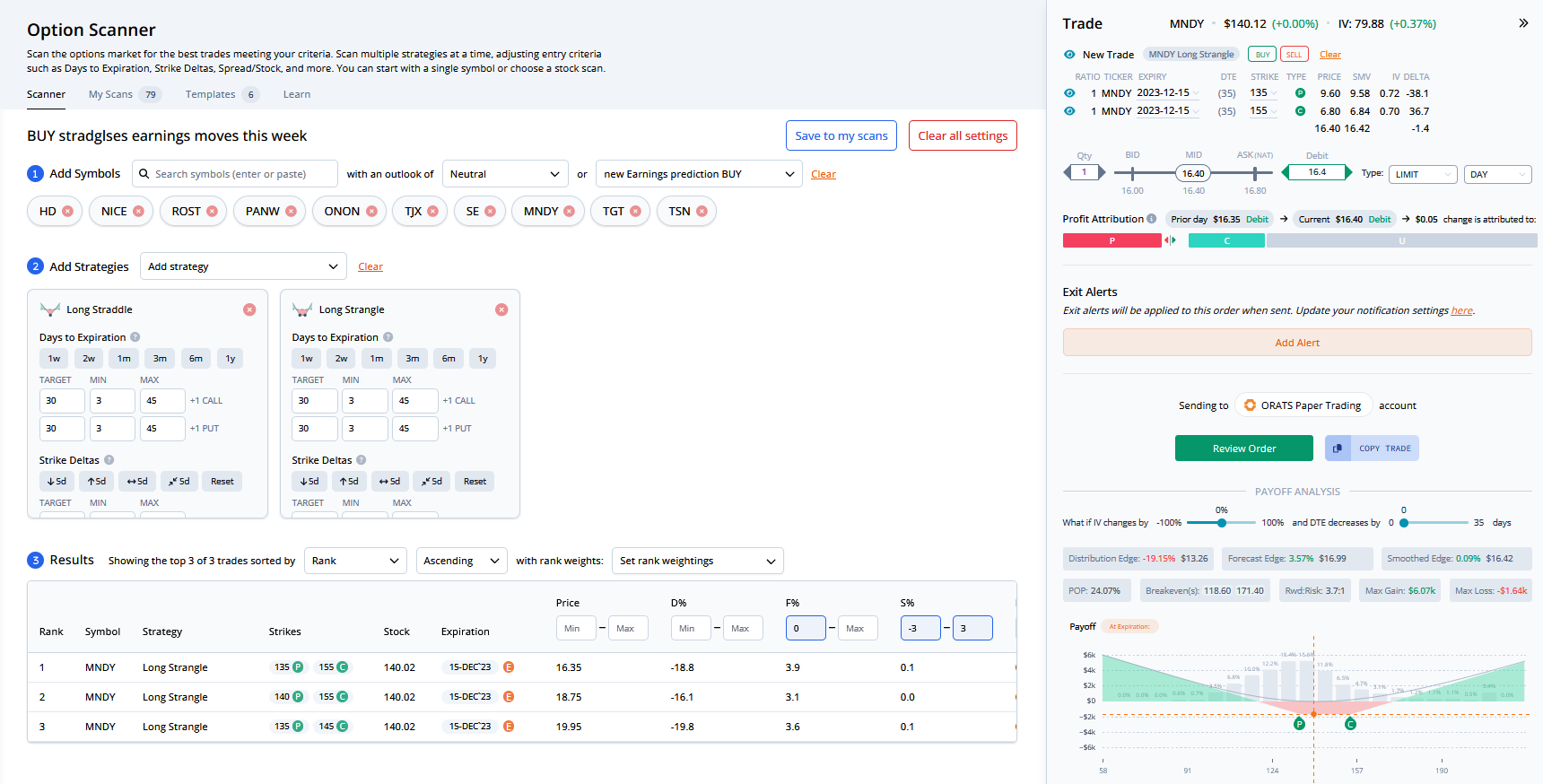Go to the Learn tab
Screen dimensions: 1543x784
point(297,94)
